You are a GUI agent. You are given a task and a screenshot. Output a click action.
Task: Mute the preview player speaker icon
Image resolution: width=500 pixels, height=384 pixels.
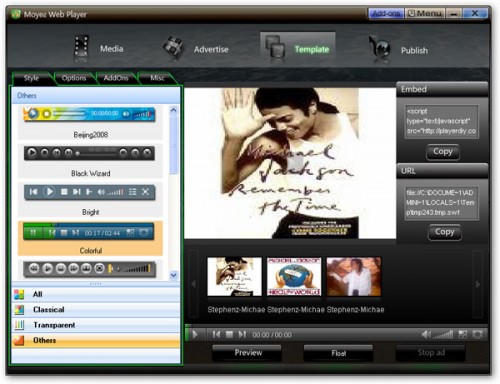[426, 334]
